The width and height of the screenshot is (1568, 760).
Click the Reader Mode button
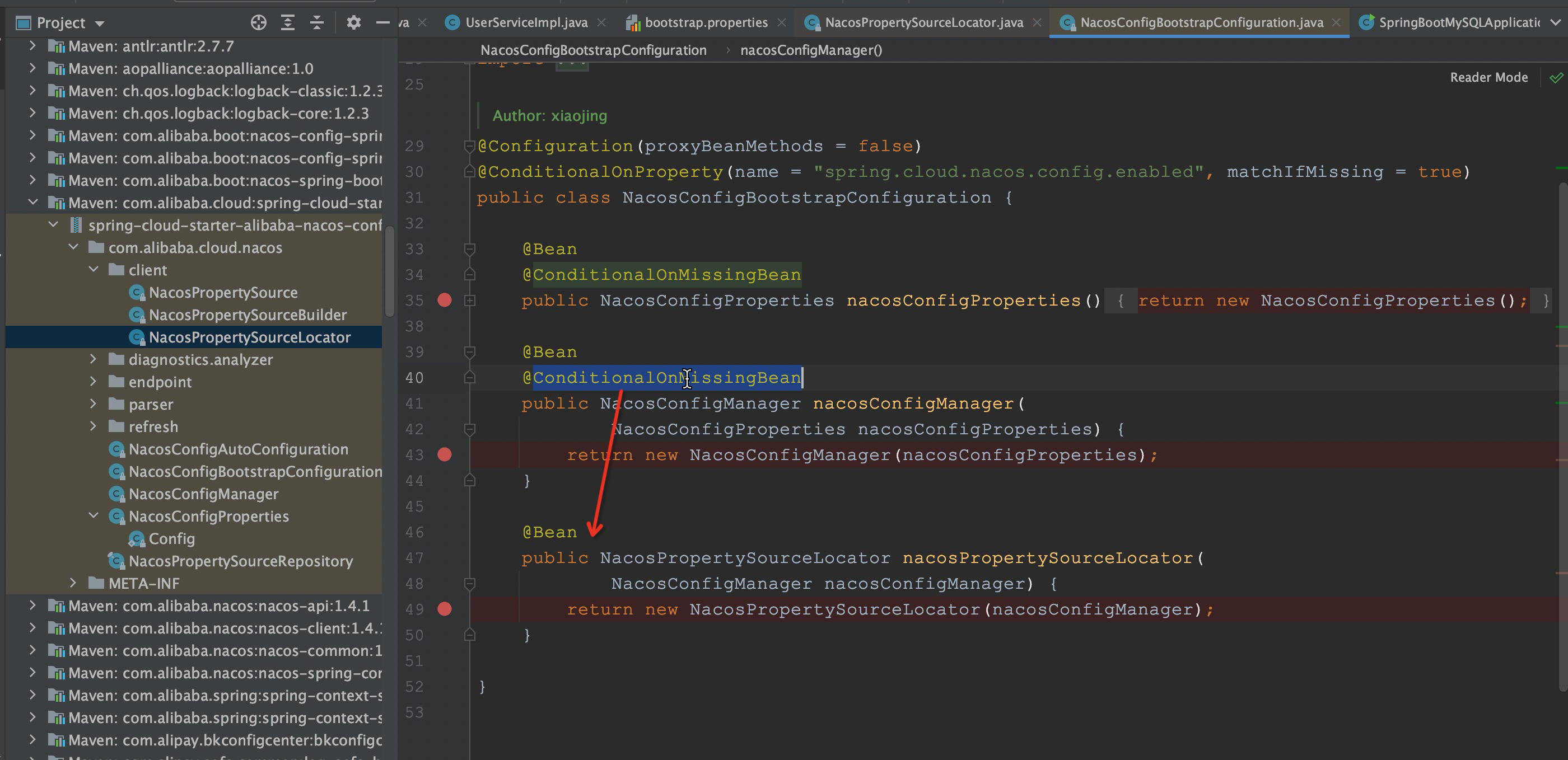1488,77
